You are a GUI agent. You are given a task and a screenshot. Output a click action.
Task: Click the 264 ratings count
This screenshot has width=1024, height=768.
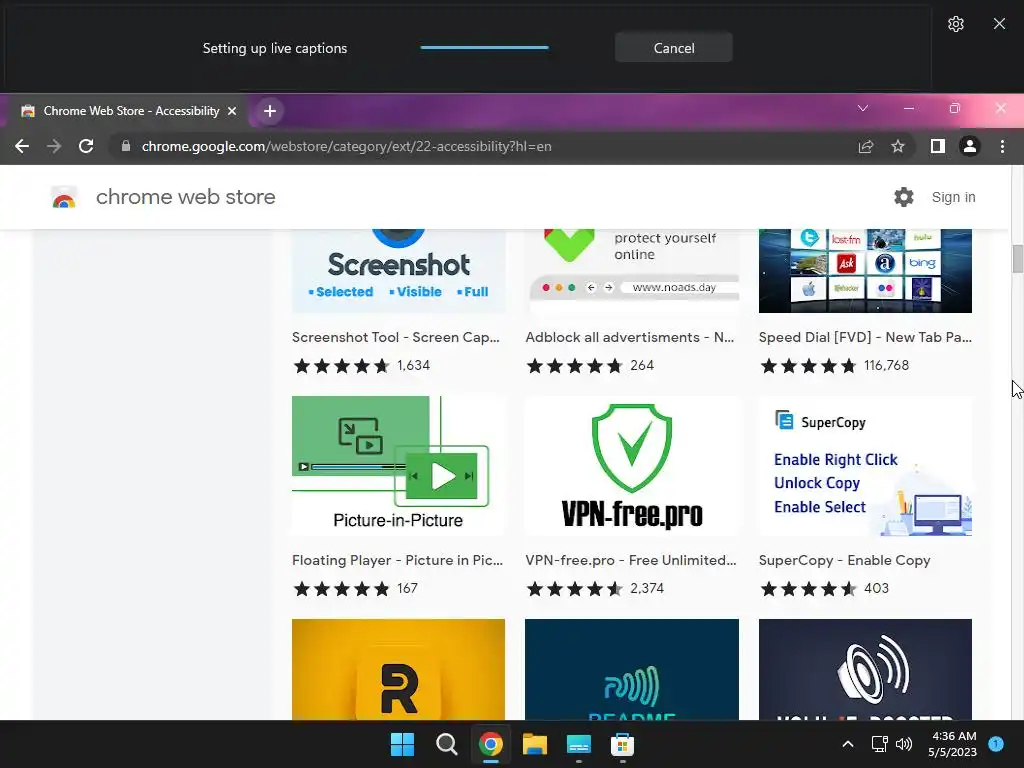642,365
